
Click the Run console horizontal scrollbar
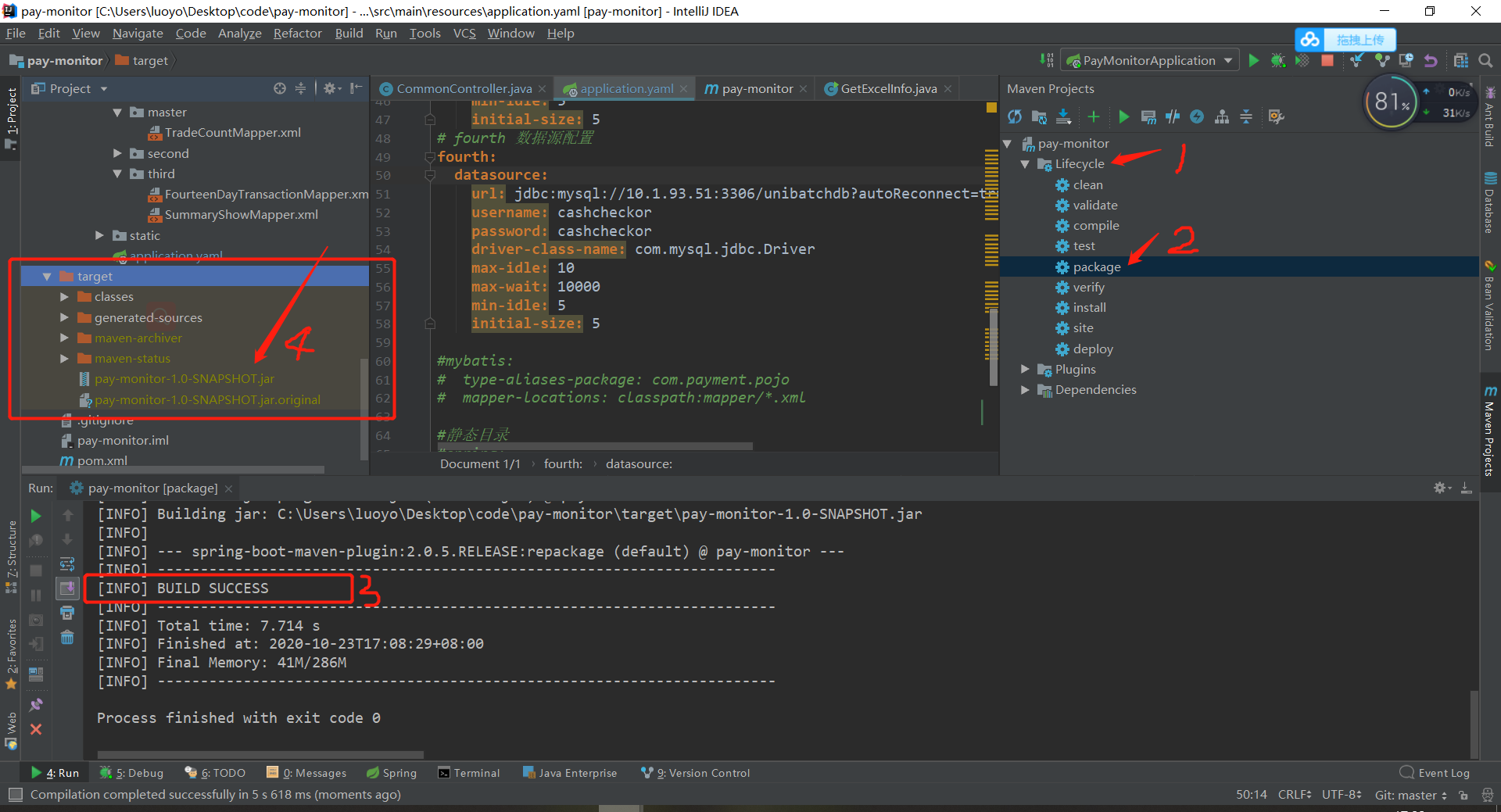coord(260,755)
